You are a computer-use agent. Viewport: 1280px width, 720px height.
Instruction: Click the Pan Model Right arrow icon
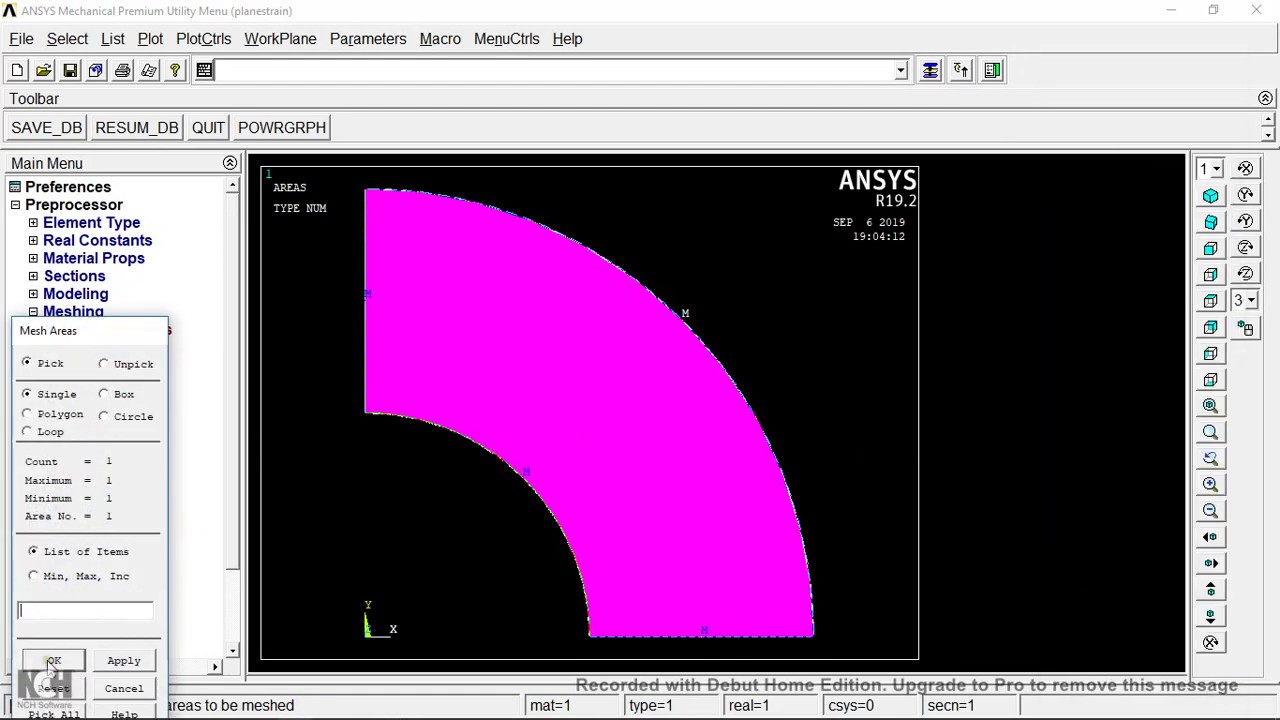(x=1211, y=563)
